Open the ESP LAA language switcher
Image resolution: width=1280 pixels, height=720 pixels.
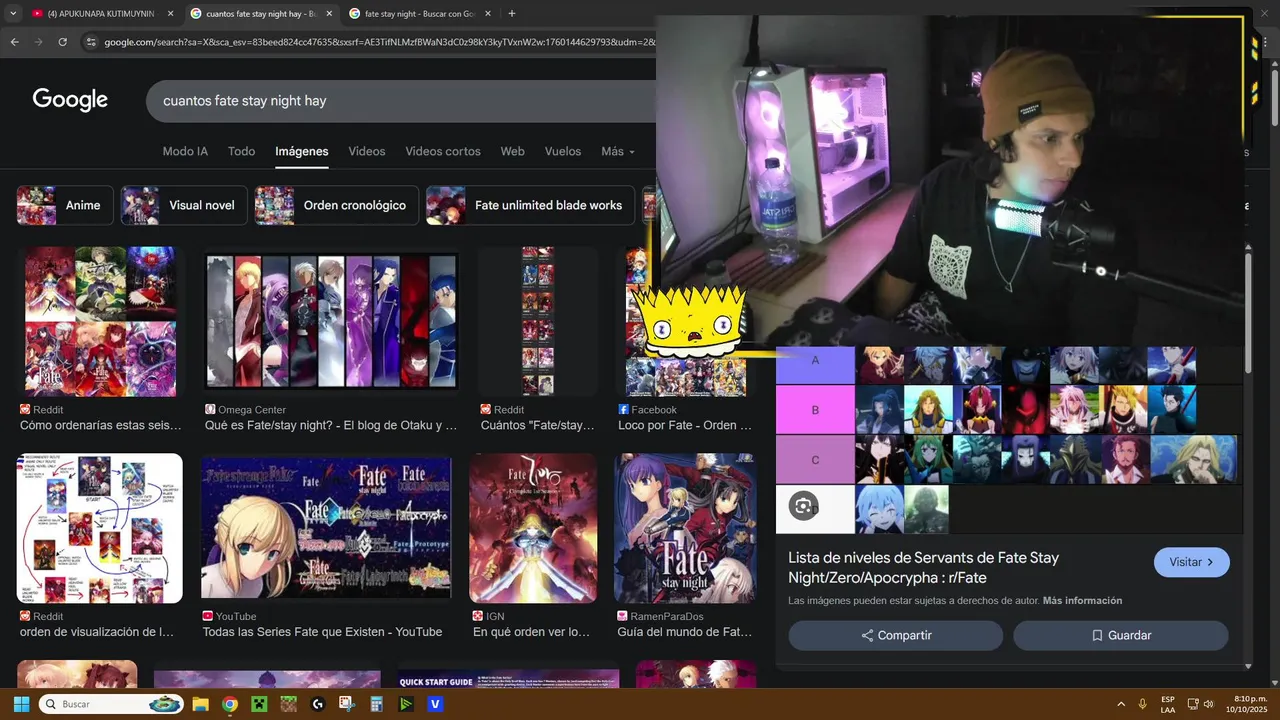tap(1168, 704)
